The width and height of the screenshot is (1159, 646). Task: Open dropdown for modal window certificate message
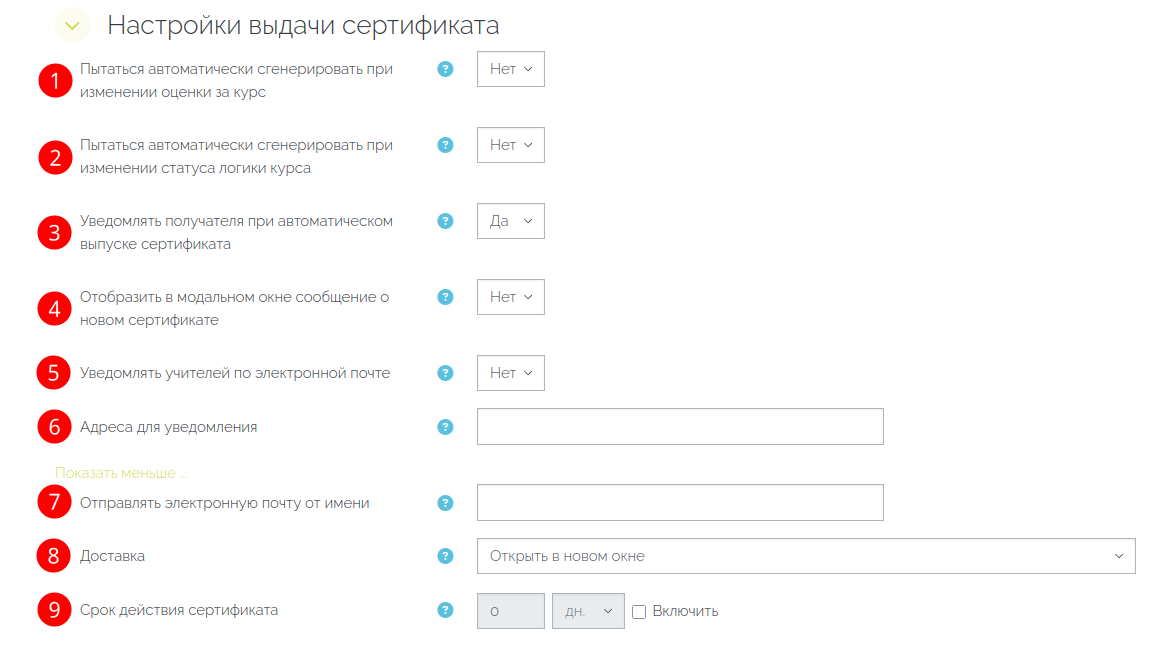(510, 297)
